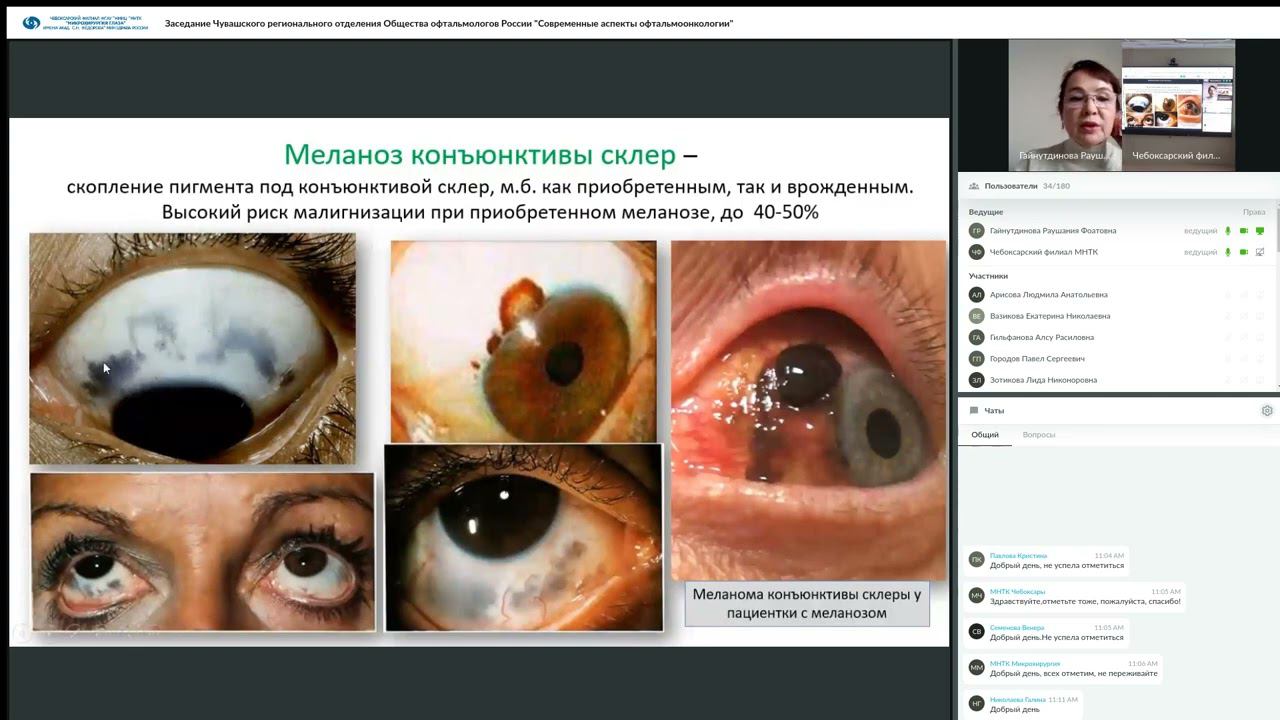Image resolution: width=1280 pixels, height=720 pixels.
Task: Click message 'Добрый день, всех отметим, не переживайте'
Action: (1074, 673)
